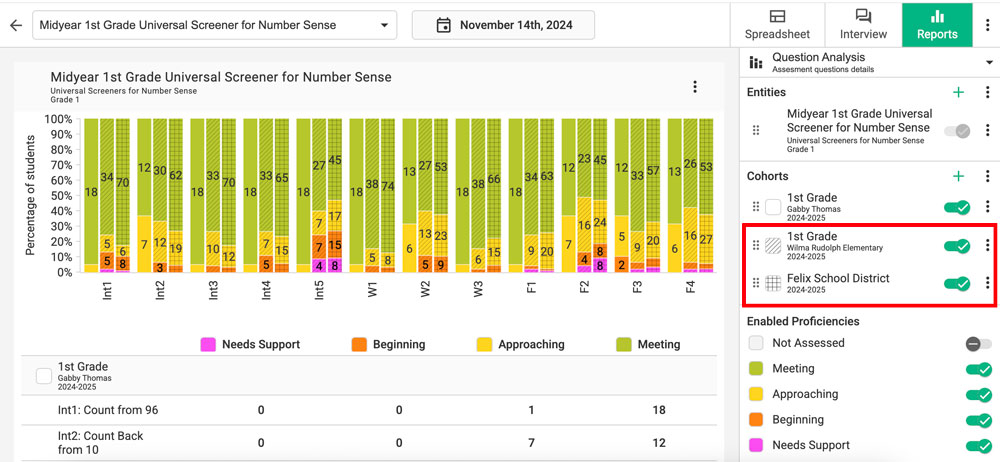This screenshot has height=462, width=1000.
Task: Open Wilma Rudolph Elementary cohort options menu
Action: pos(987,246)
